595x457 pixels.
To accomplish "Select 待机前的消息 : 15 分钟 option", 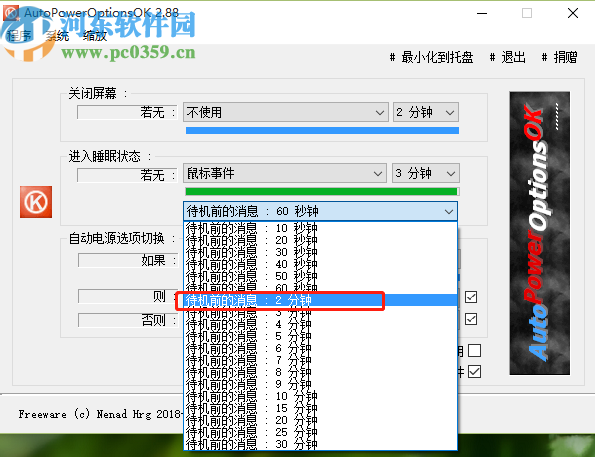I will (x=321, y=408).
